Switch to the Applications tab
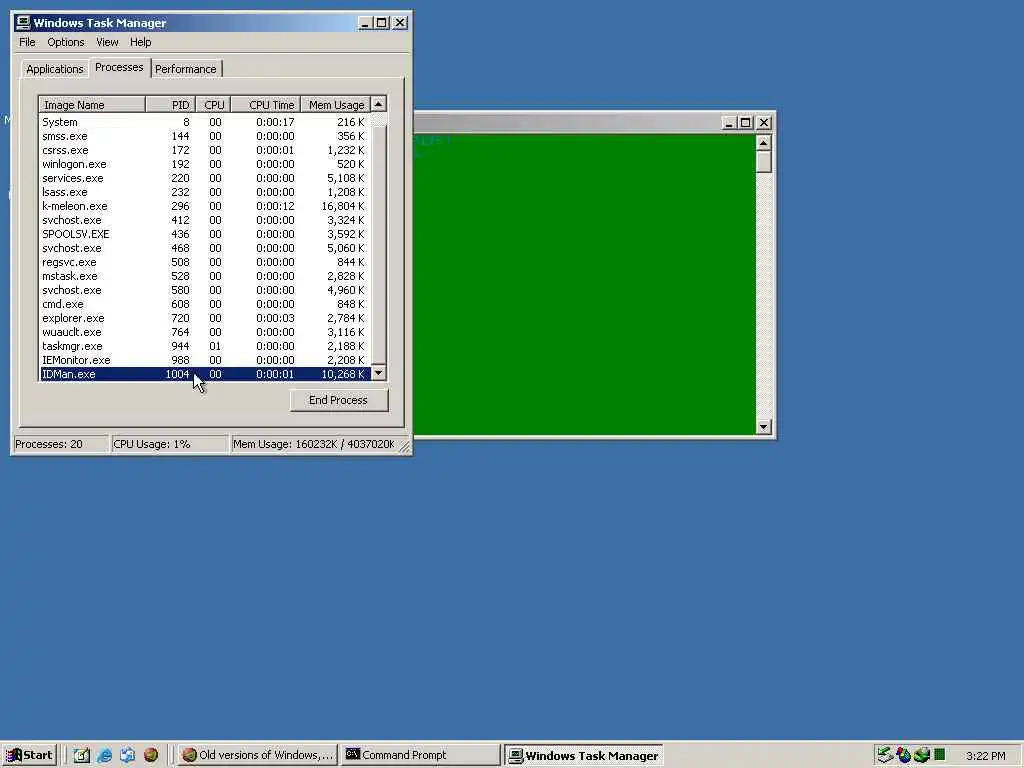Screen dimensions: 1024x768 [55, 69]
